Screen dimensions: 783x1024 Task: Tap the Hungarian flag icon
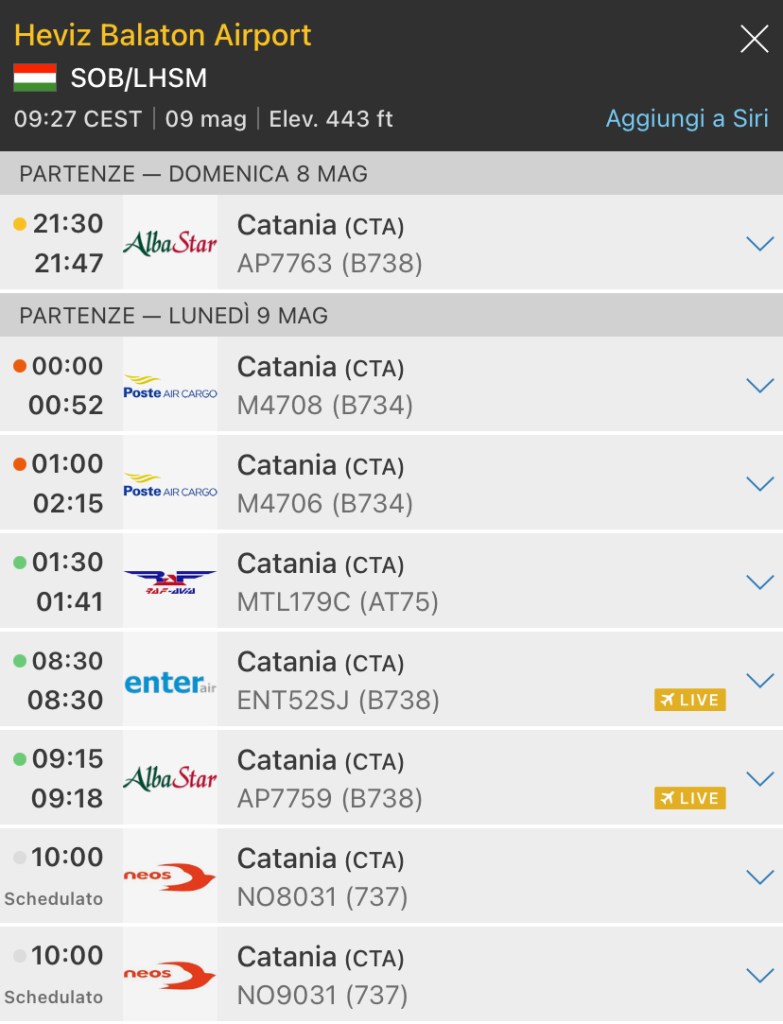click(35, 77)
